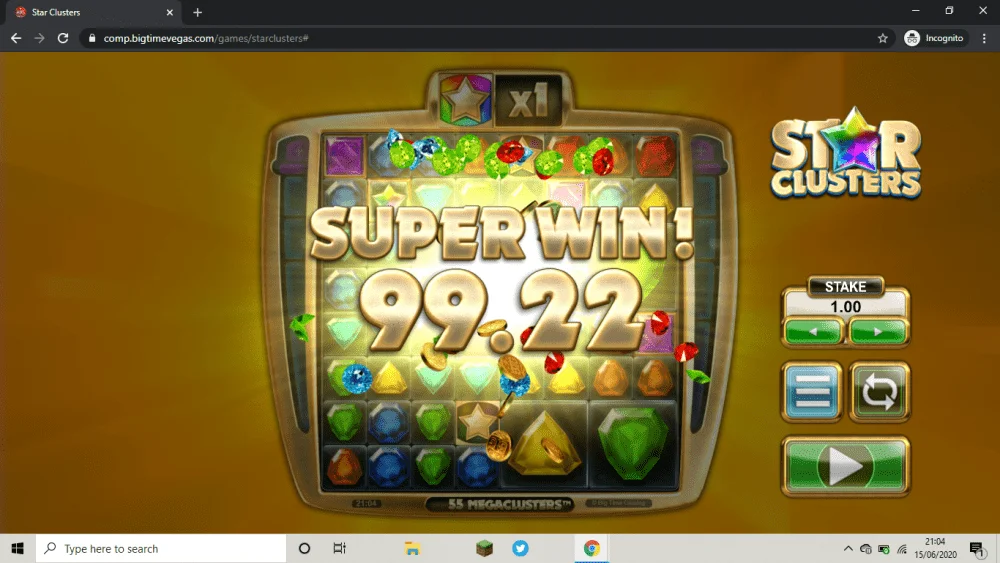1000x563 pixels.
Task: Click the Type here to search box
Action: (161, 548)
